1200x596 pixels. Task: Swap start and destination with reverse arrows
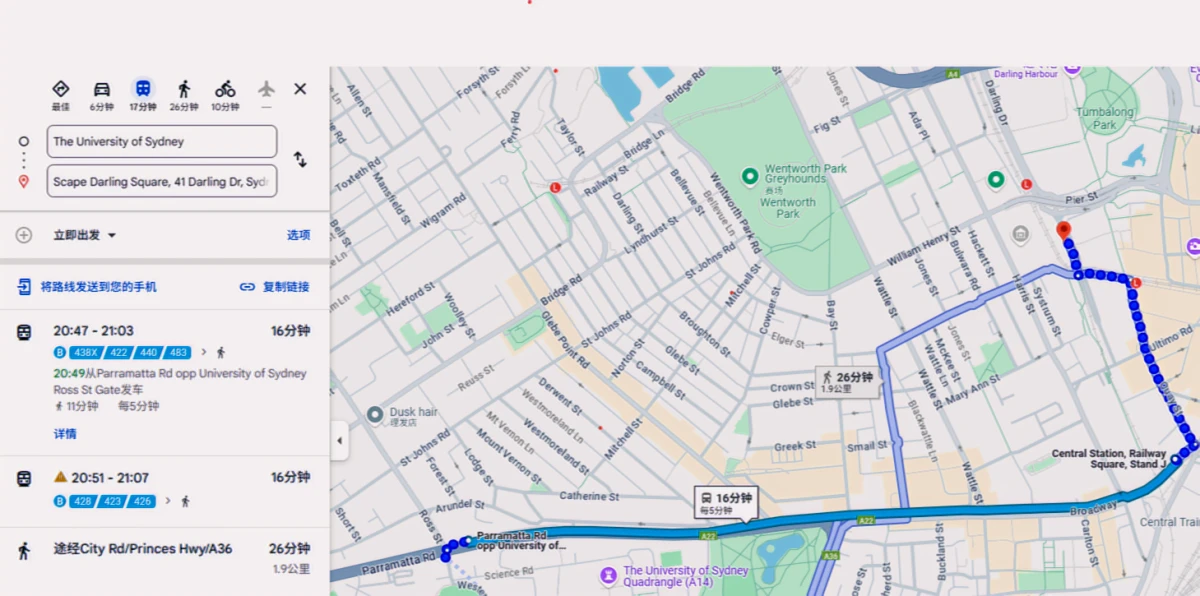(300, 159)
